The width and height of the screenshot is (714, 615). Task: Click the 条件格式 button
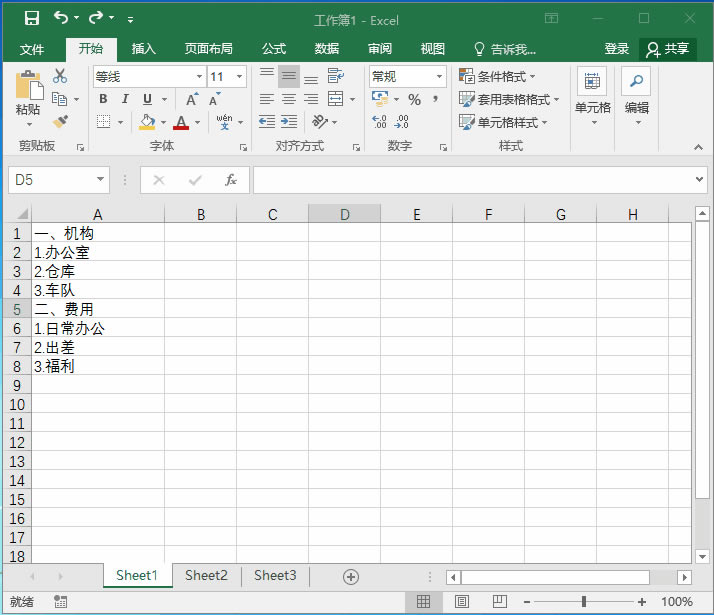point(498,77)
